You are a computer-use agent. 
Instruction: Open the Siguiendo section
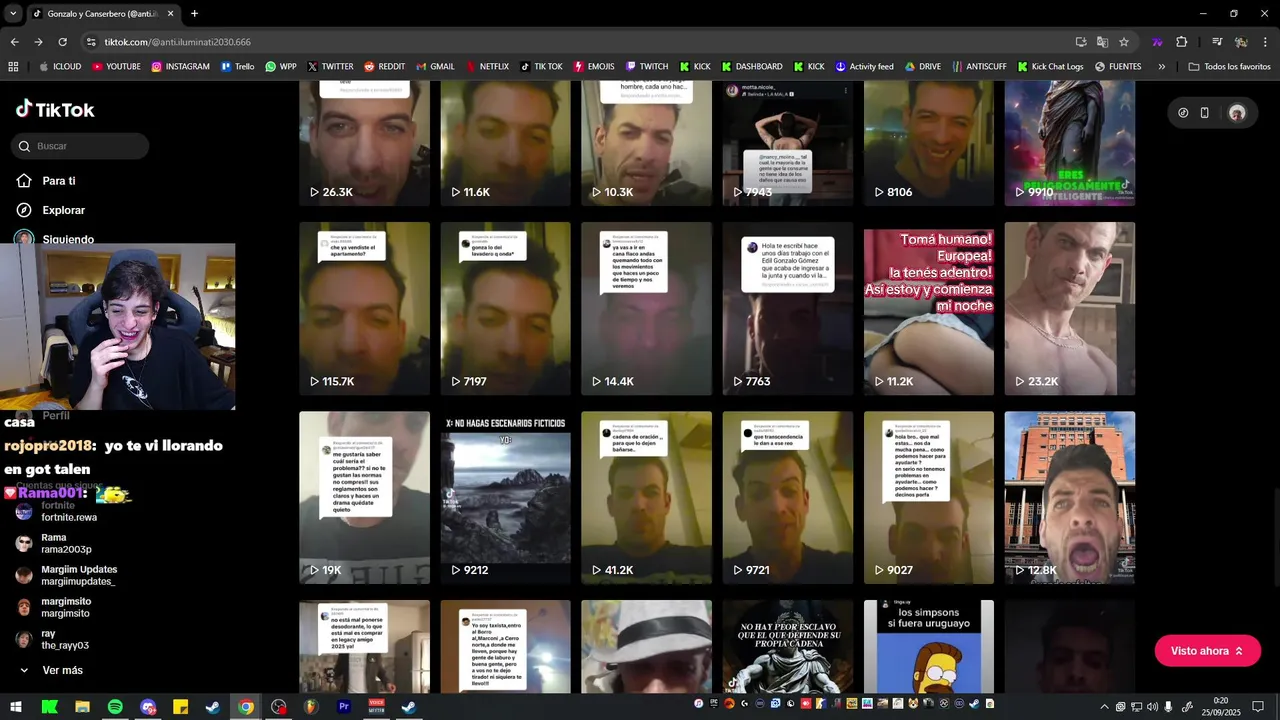pyautogui.click(x=55, y=239)
